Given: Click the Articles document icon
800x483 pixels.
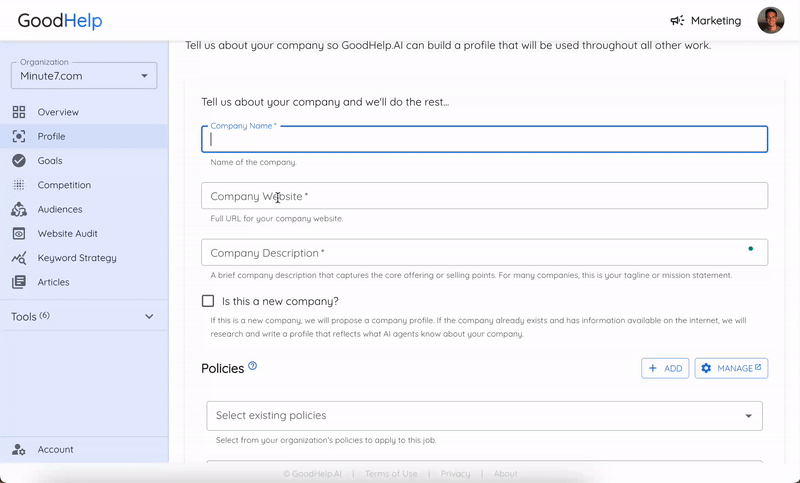Looking at the screenshot, I should coord(19,282).
